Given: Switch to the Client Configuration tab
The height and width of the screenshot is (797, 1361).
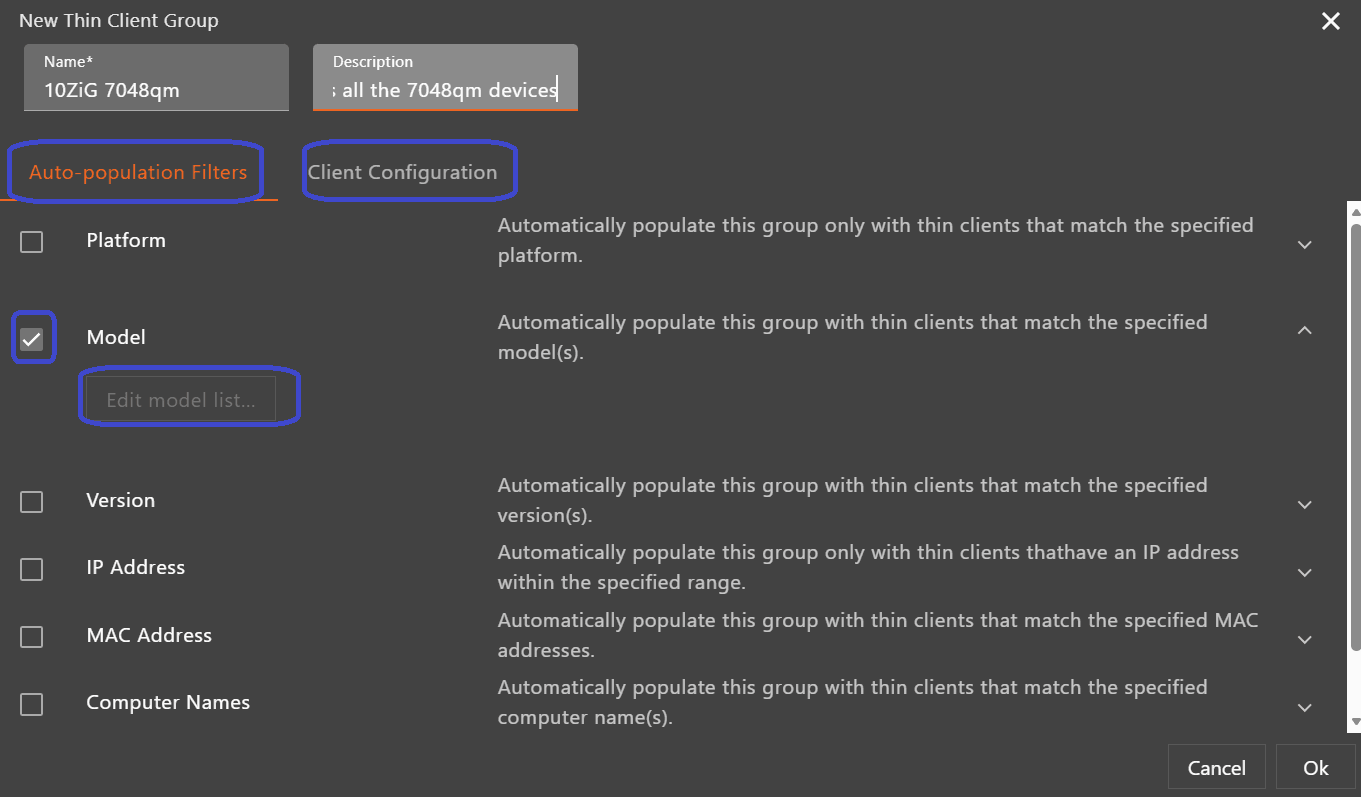Looking at the screenshot, I should point(402,172).
